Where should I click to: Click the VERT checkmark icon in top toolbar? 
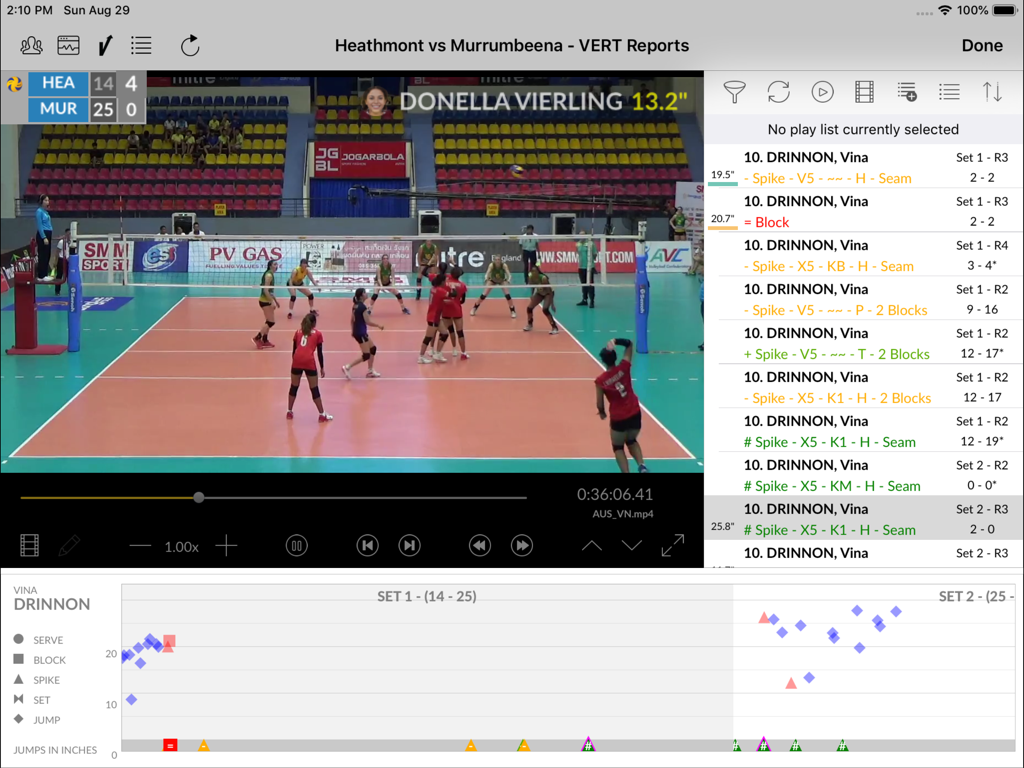click(x=104, y=45)
